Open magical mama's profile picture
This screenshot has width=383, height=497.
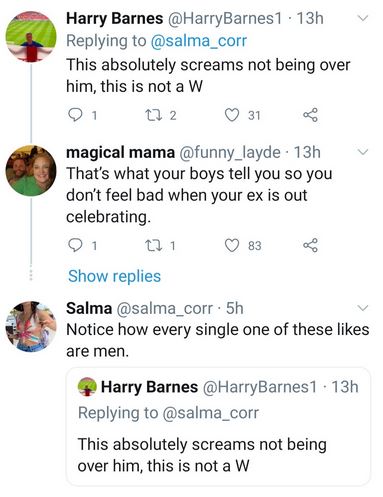[31, 170]
